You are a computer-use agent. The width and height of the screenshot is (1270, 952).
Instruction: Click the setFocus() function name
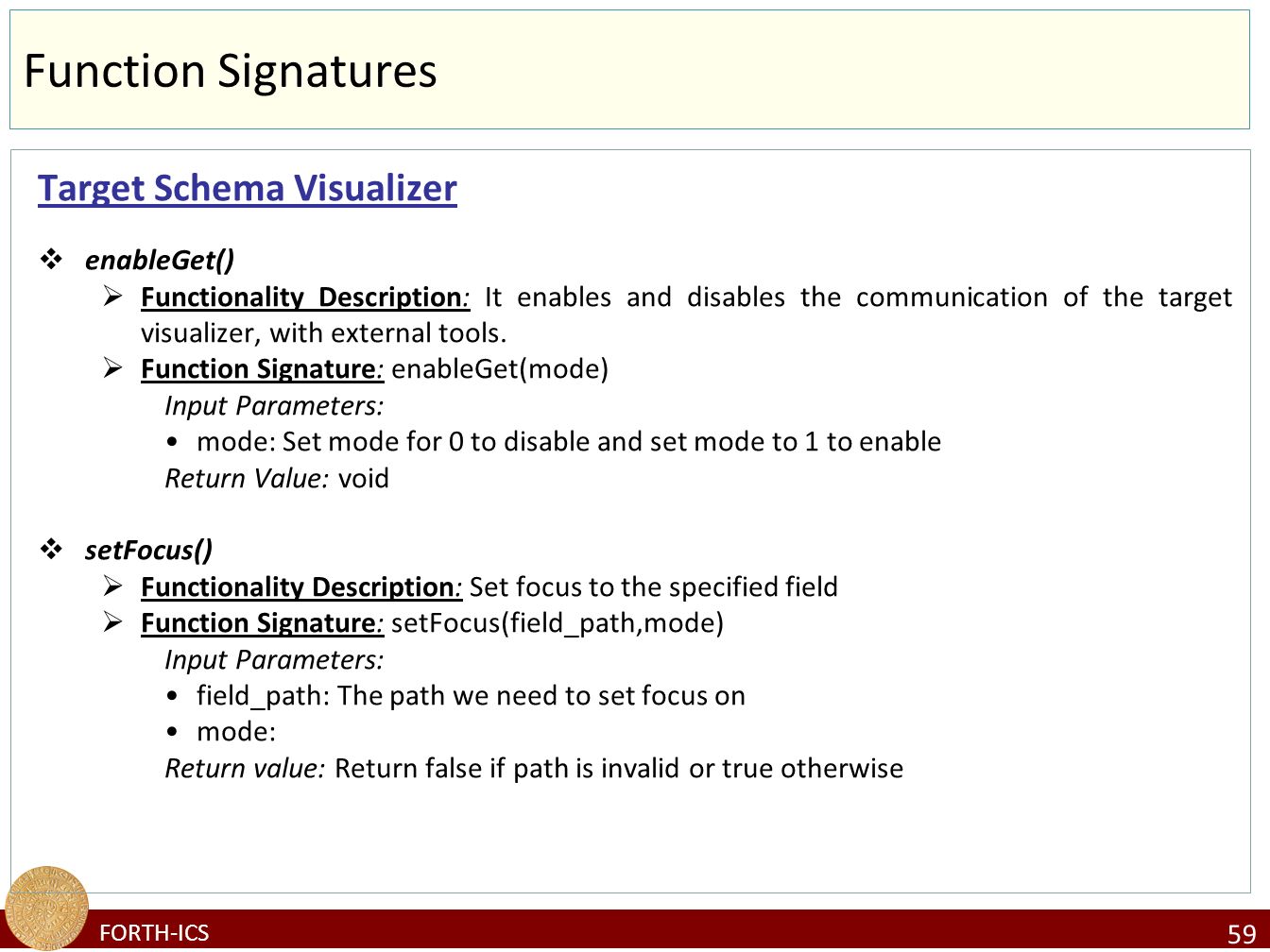148,550
